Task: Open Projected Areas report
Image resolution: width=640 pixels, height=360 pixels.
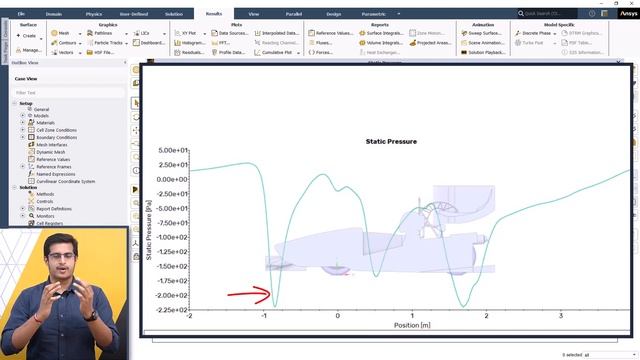Action: (430, 43)
